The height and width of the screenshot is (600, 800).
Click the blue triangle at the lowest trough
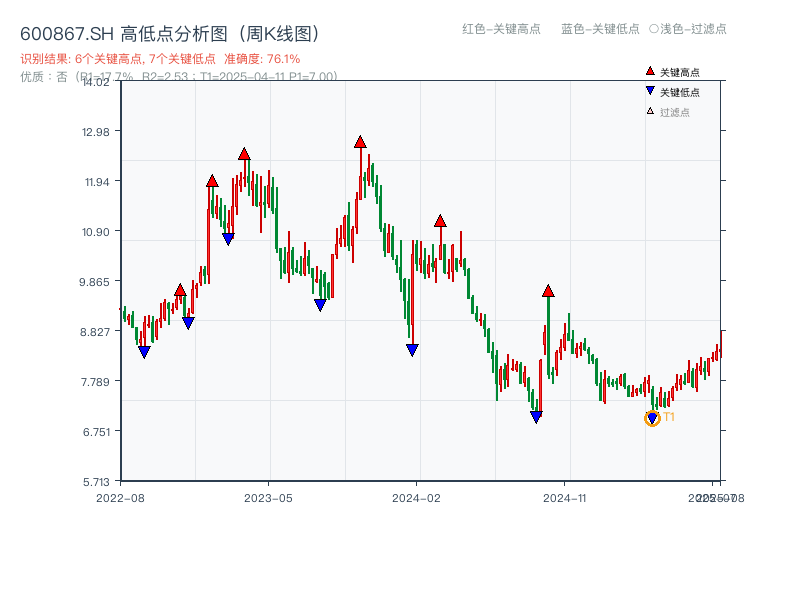click(x=537, y=415)
